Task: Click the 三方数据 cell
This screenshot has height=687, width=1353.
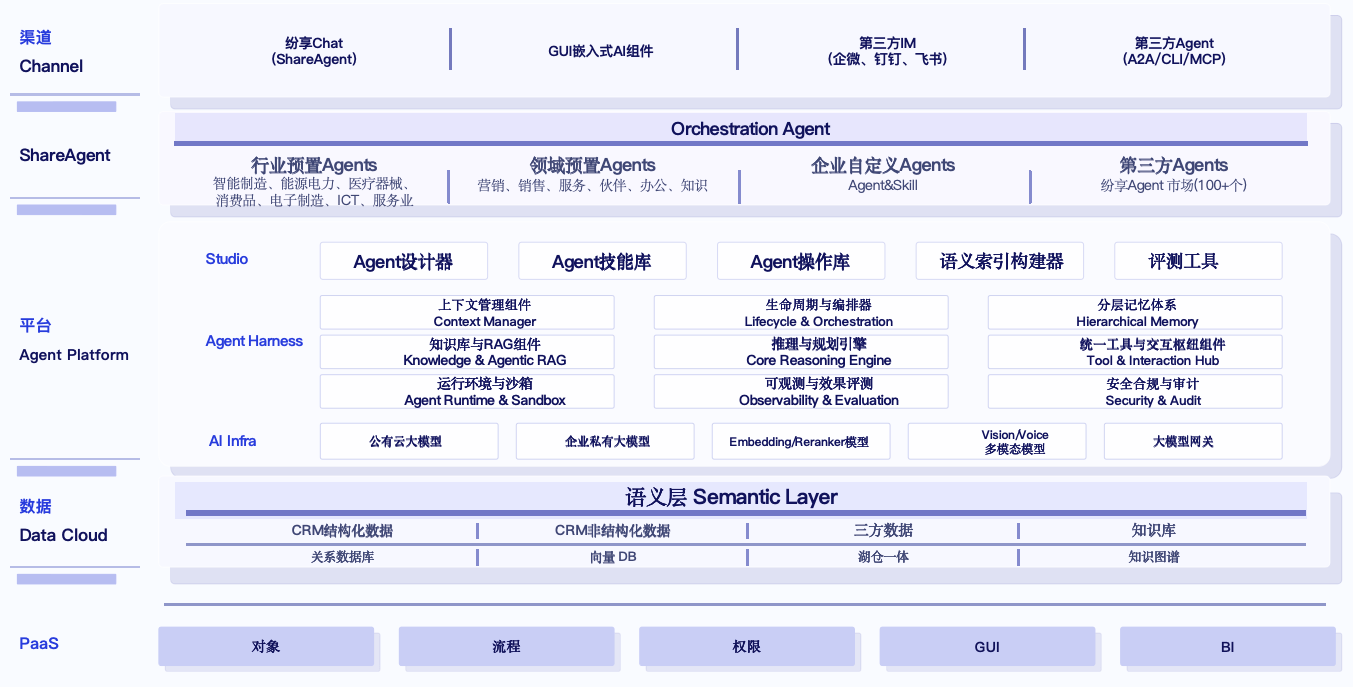Action: 883,531
